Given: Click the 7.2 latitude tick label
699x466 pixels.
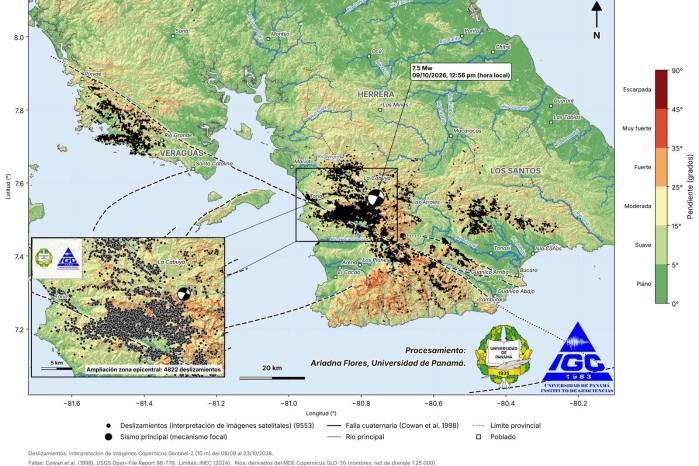Looking at the screenshot, I should [19, 330].
